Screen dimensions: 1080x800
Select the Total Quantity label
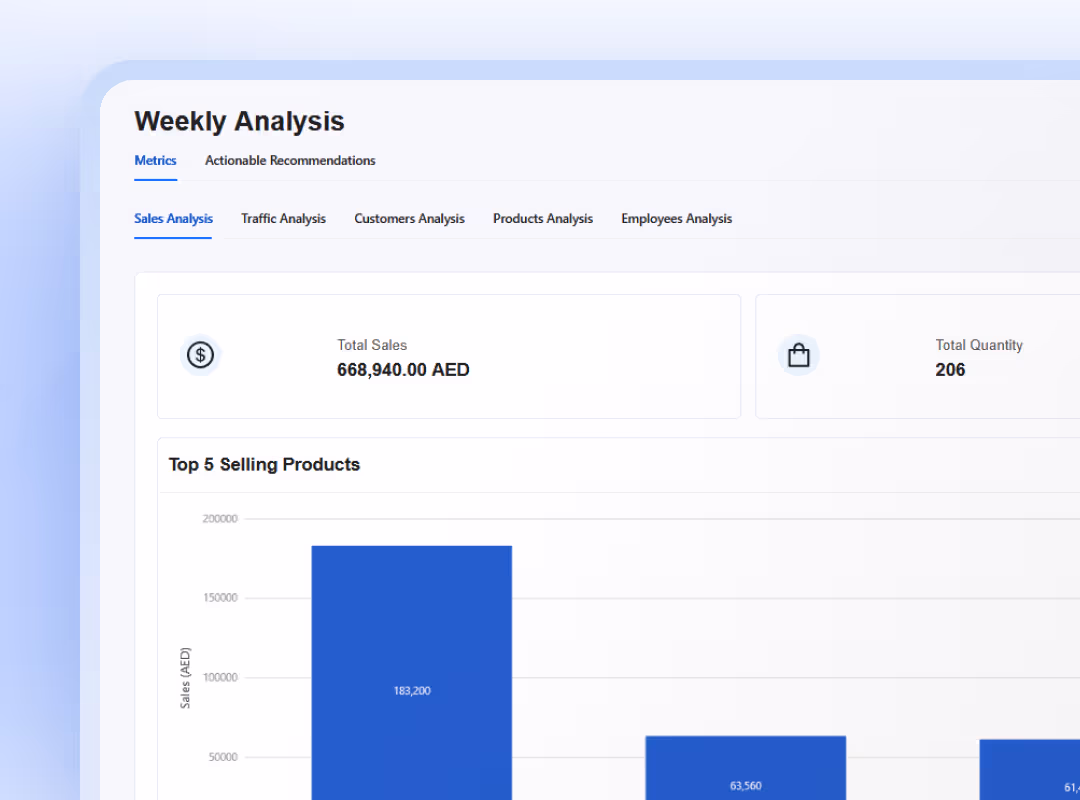tap(979, 345)
